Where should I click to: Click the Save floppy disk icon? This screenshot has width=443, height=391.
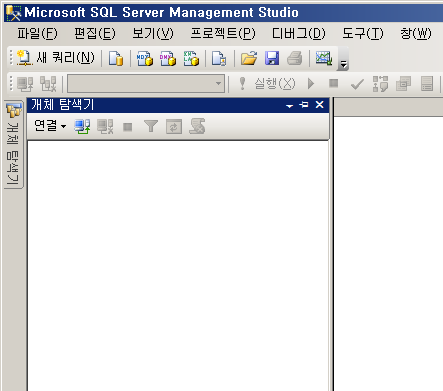[272, 58]
